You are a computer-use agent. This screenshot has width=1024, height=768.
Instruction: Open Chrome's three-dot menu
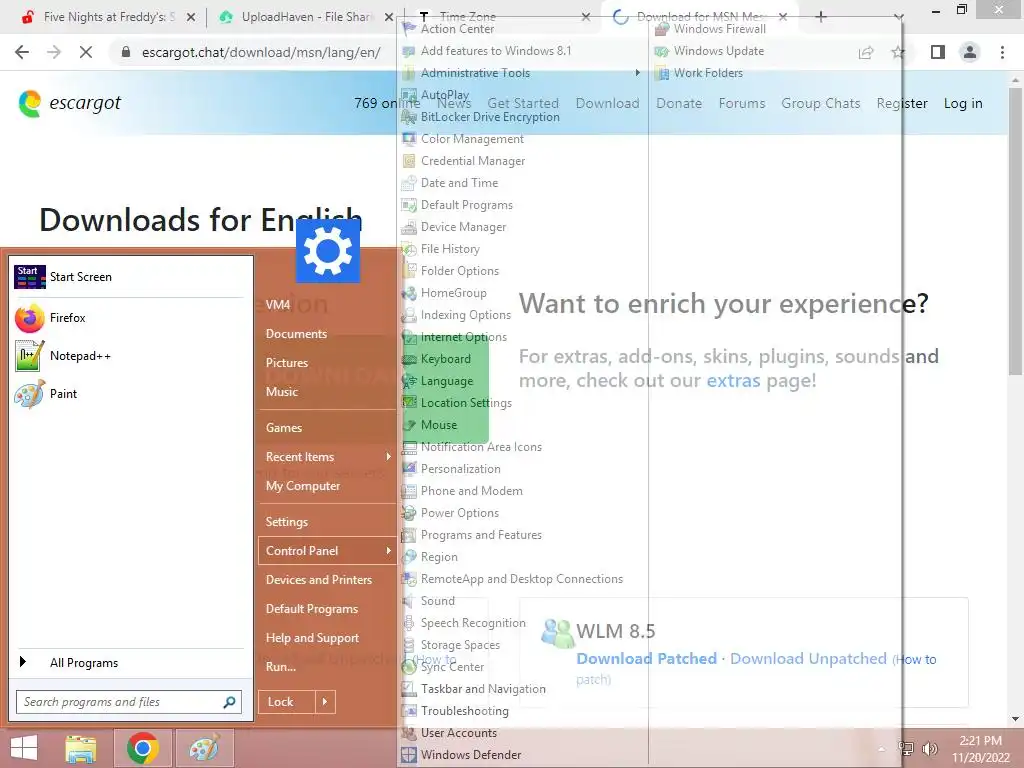pos(1002,52)
